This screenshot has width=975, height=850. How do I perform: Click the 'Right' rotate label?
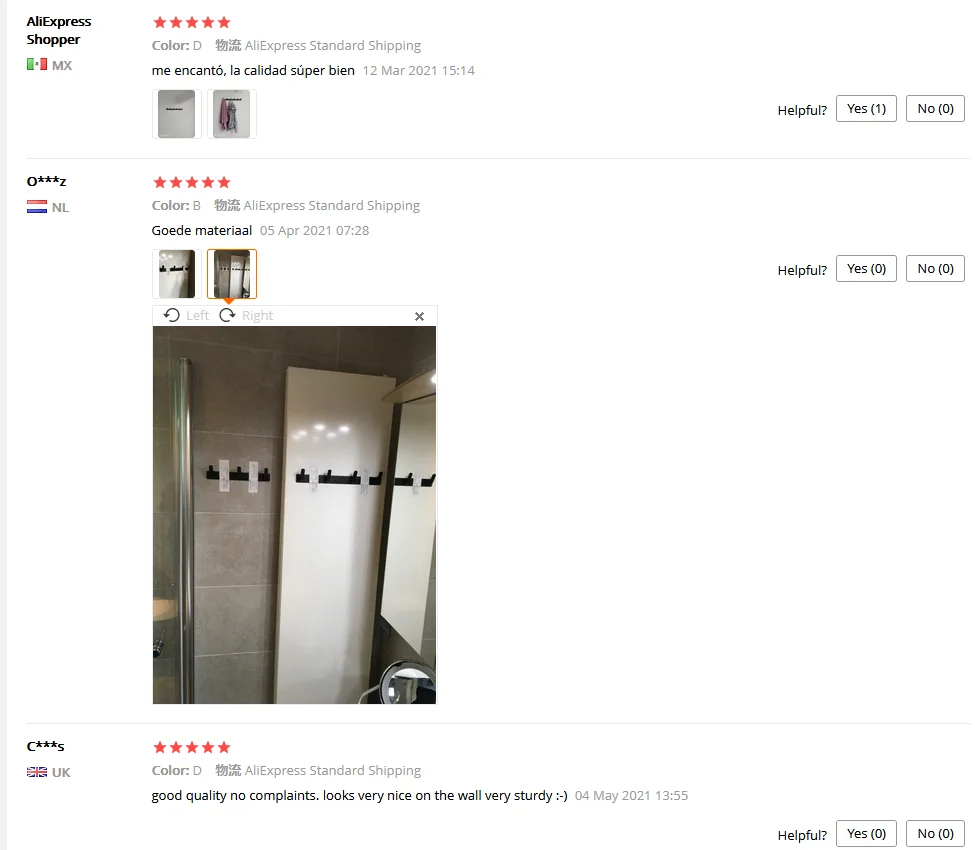[x=257, y=315]
